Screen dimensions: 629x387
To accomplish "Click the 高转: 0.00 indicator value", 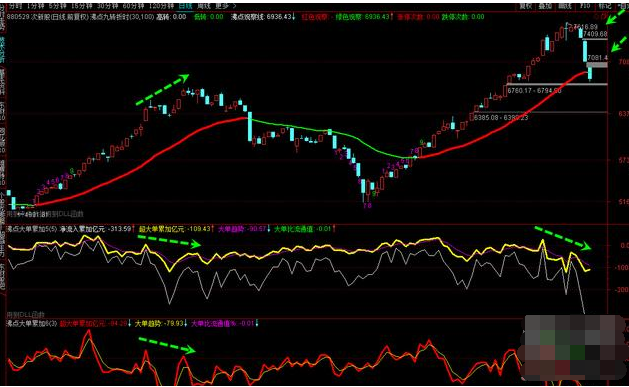I will [171, 17].
